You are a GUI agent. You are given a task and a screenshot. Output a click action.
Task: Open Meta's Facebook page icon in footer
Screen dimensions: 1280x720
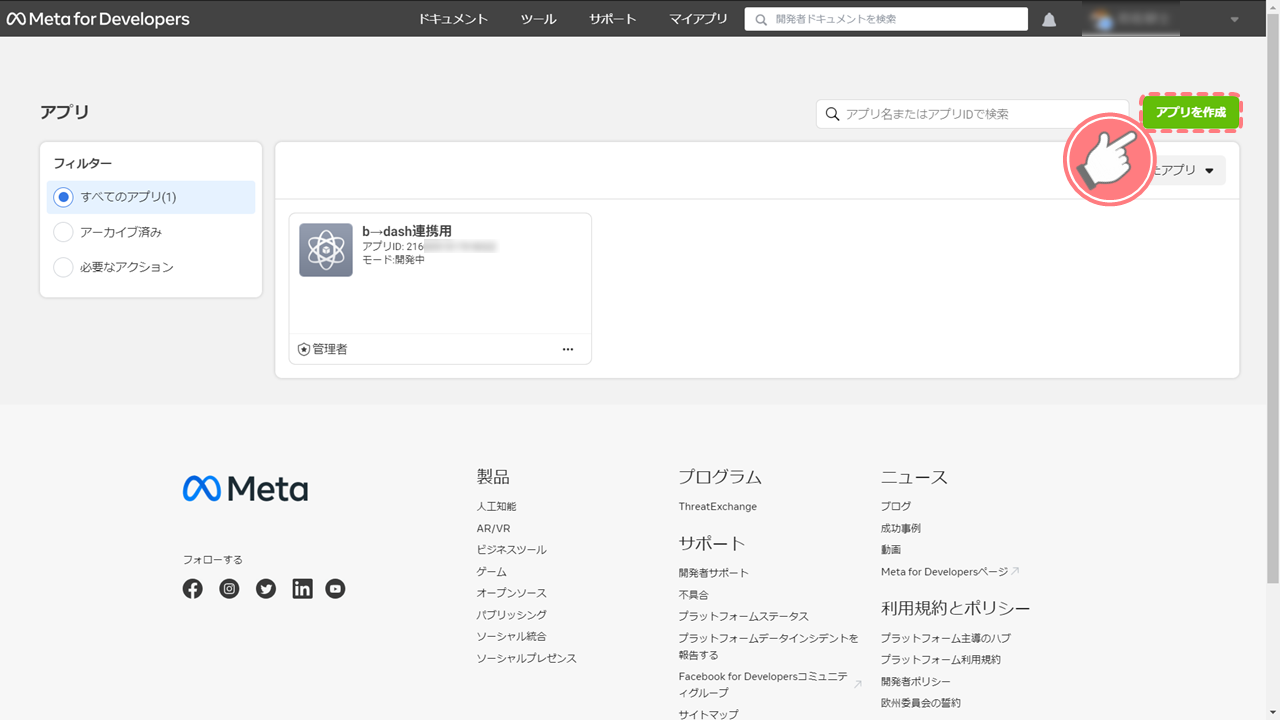point(193,589)
